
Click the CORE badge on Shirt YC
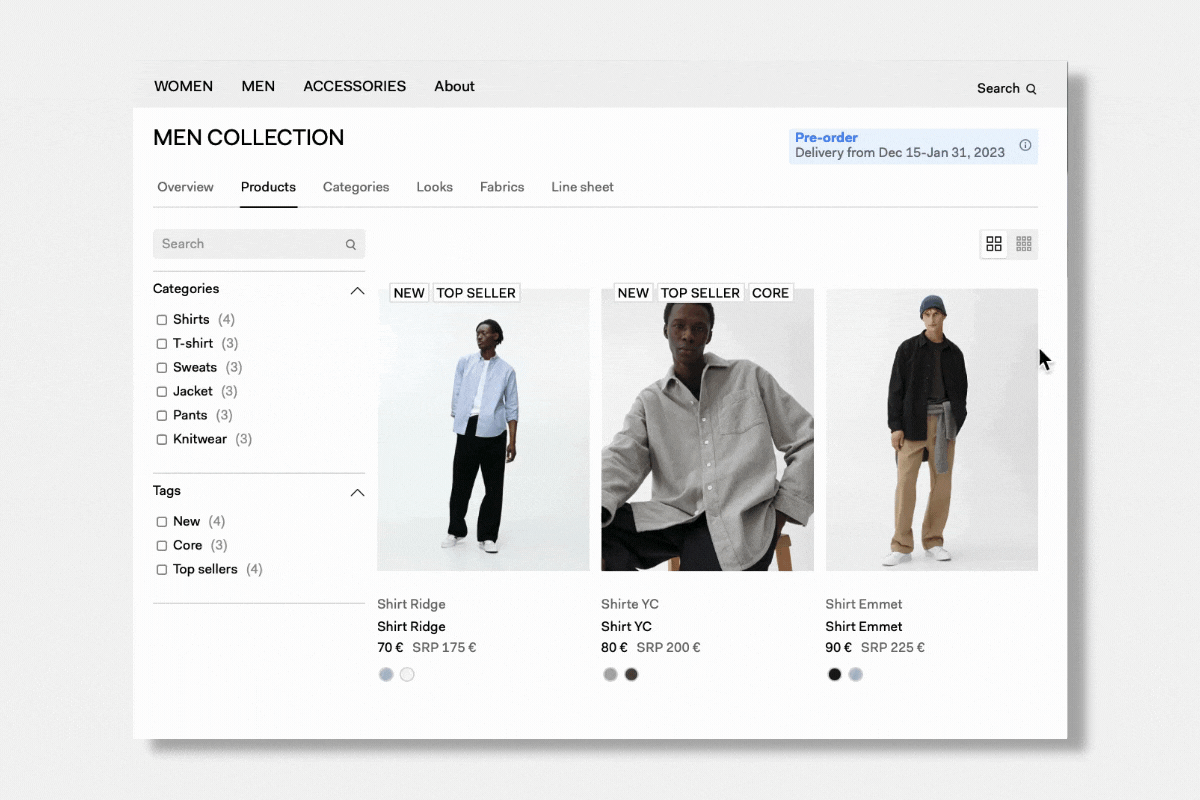[770, 293]
